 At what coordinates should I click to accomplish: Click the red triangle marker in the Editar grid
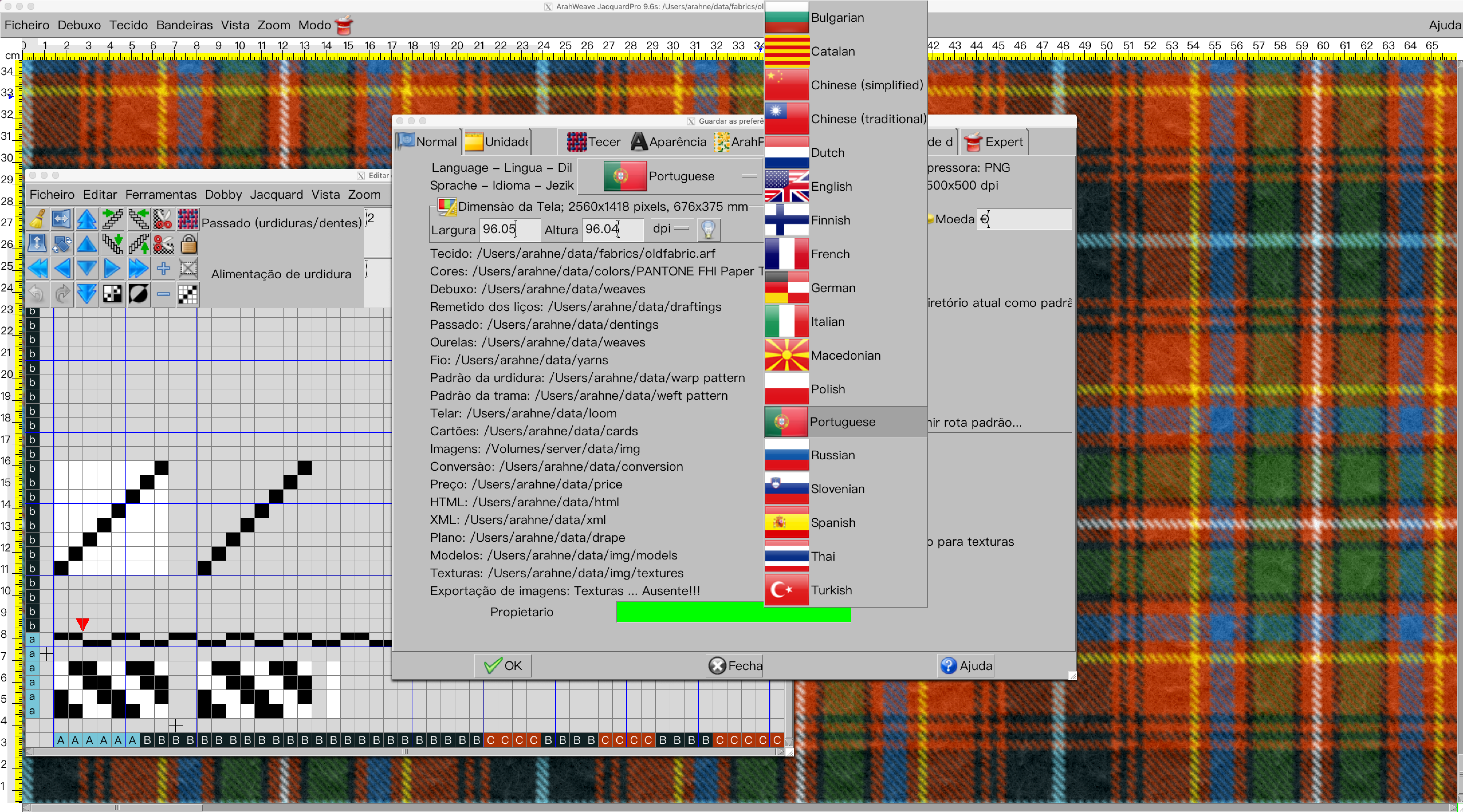coord(82,625)
